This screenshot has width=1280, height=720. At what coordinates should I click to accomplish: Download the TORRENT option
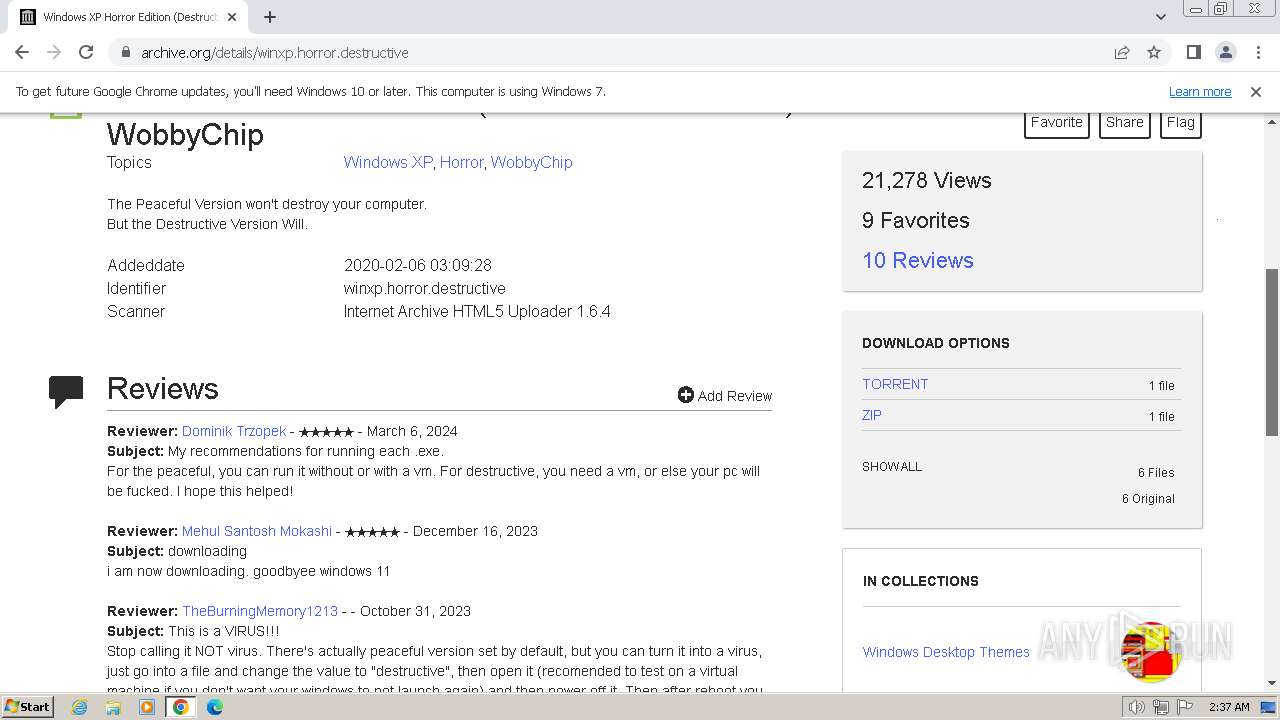tap(895, 384)
